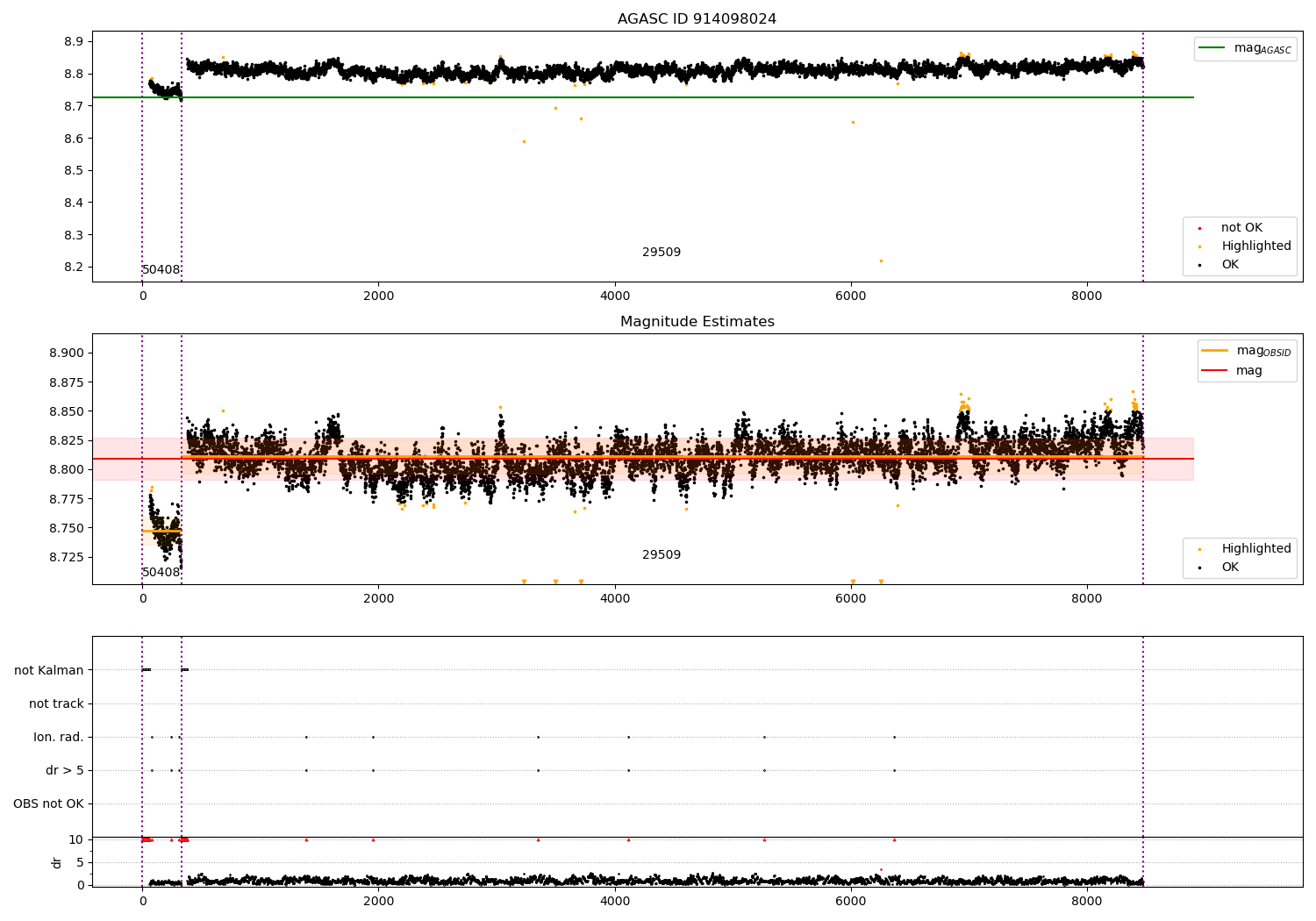Click the orange outlier point near magnitude 8.2
Viewport: 1316px width, 921px height.
881,261
